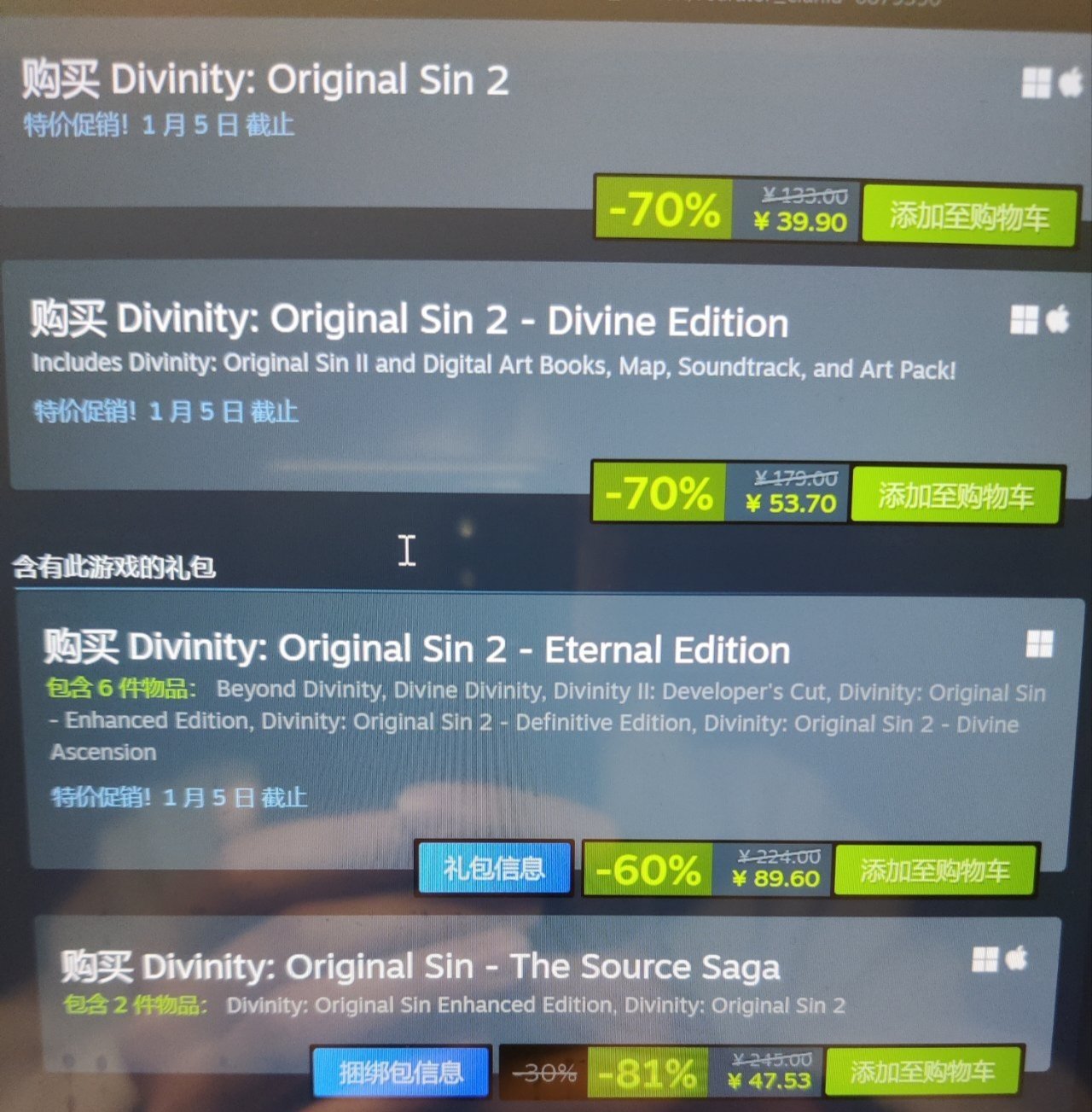
Task: Click Apple icon on Divine Edition box
Action: click(1057, 320)
